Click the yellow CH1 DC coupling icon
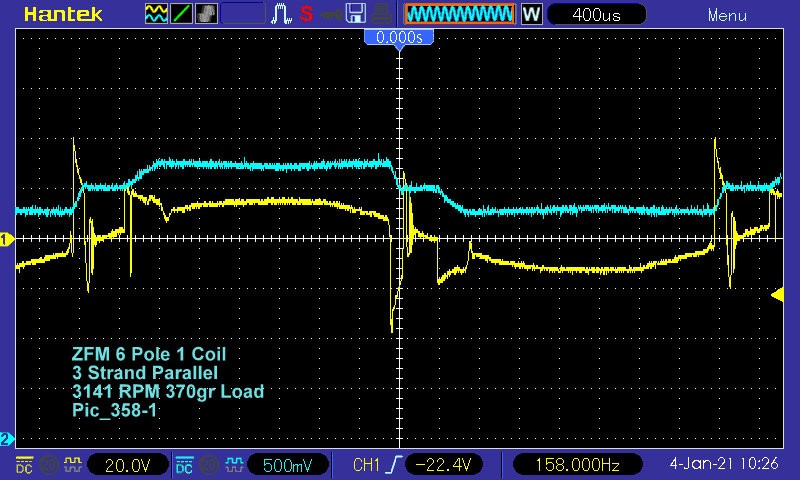The height and width of the screenshot is (480, 800). (24, 464)
